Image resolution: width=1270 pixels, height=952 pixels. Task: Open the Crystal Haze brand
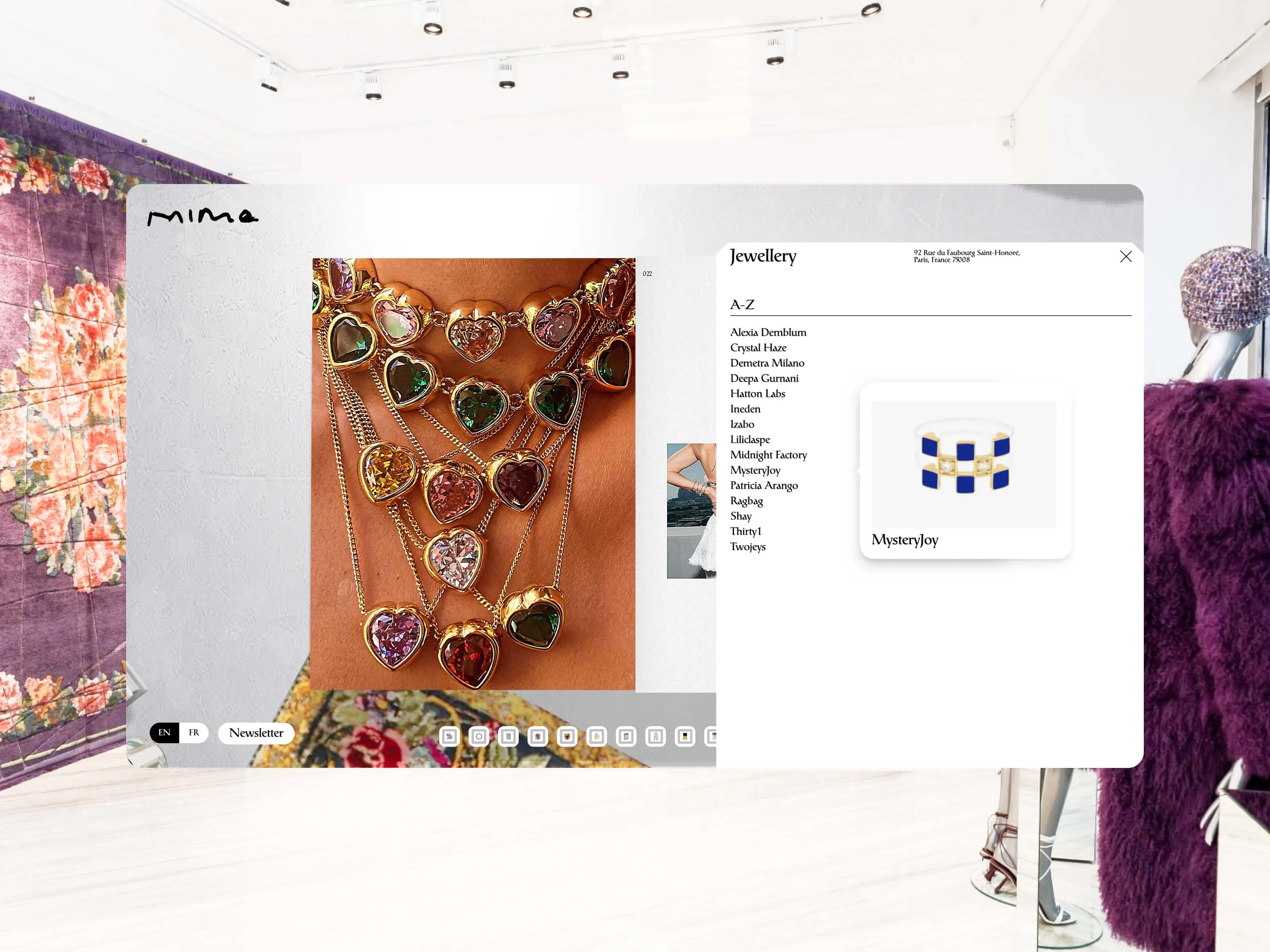(758, 348)
